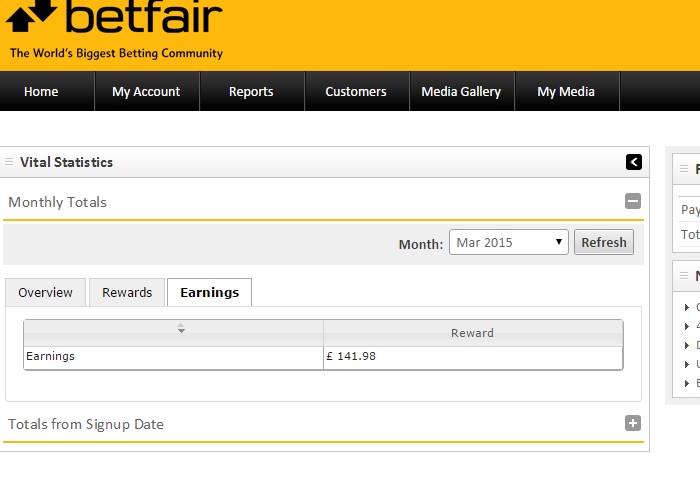Click drag handle of lower right panel
Viewport: 700px width, 500px height.
coord(684,275)
